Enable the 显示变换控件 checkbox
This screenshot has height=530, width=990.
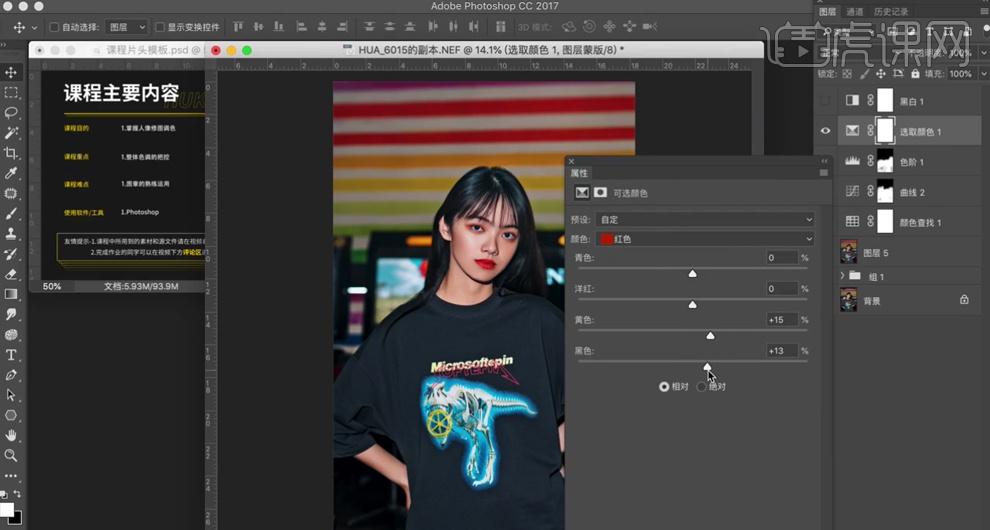coord(160,27)
